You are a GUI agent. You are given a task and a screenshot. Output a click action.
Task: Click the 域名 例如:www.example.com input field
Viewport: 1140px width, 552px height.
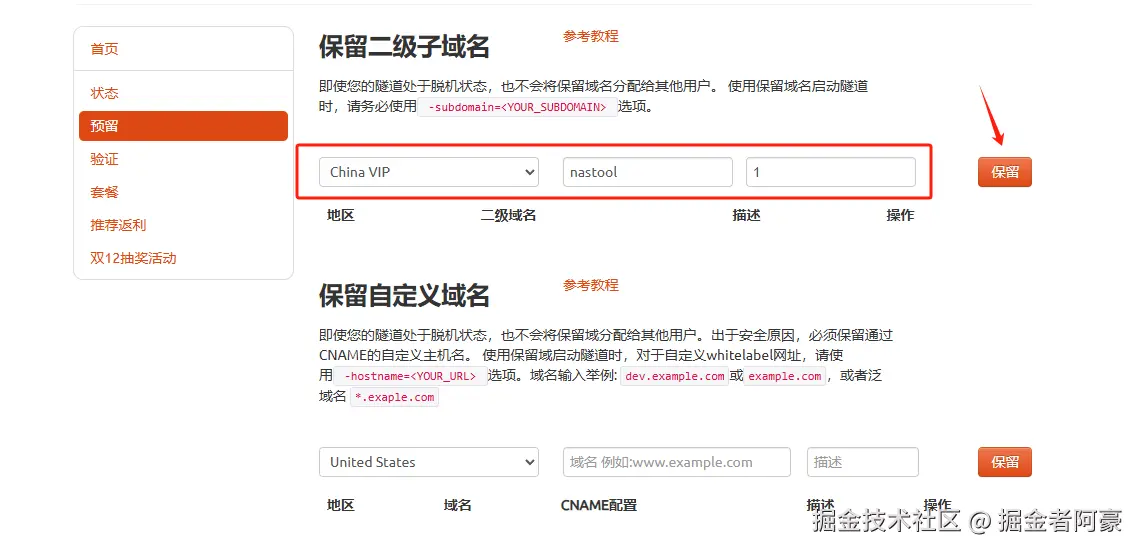(x=677, y=462)
